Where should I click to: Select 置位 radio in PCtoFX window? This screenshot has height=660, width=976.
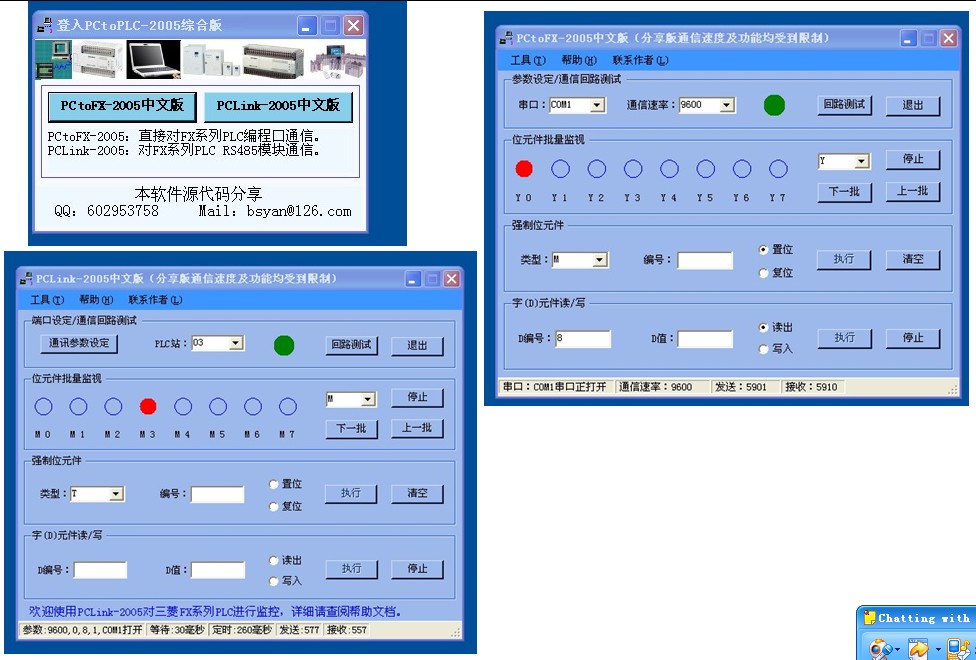(764, 250)
